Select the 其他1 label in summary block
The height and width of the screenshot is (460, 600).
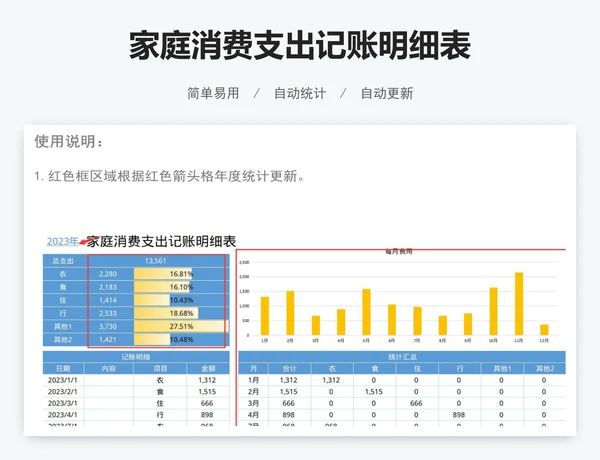(x=63, y=326)
